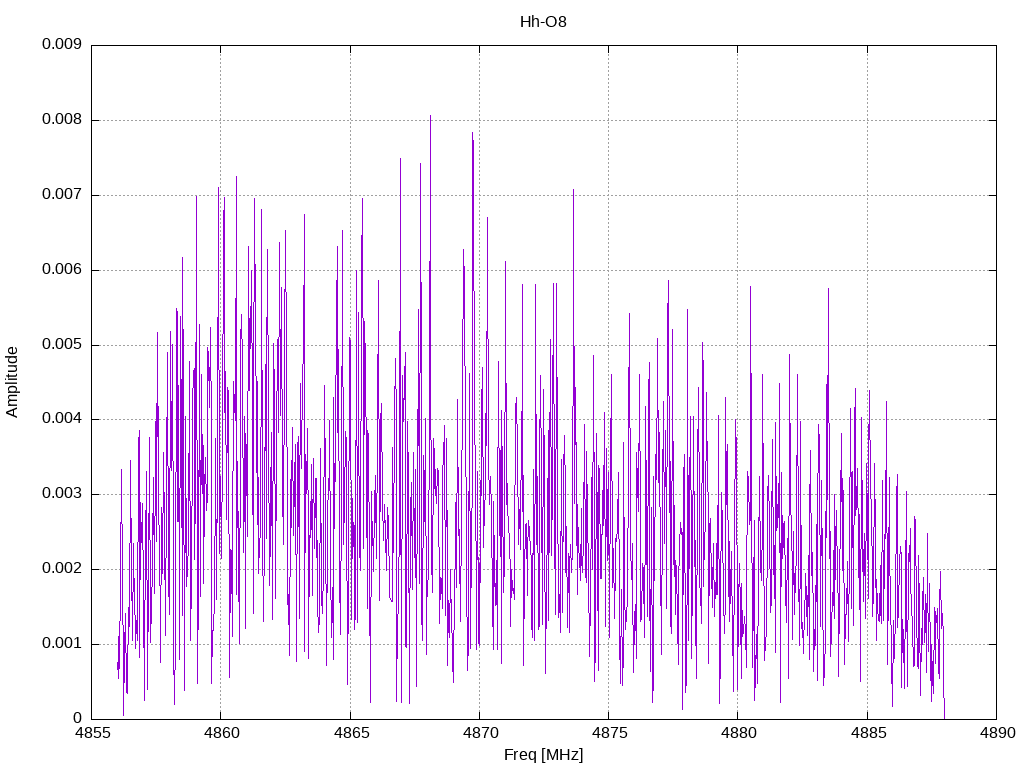Click the 0.005 y-axis tick label
1024x768 pixels.
click(62, 344)
